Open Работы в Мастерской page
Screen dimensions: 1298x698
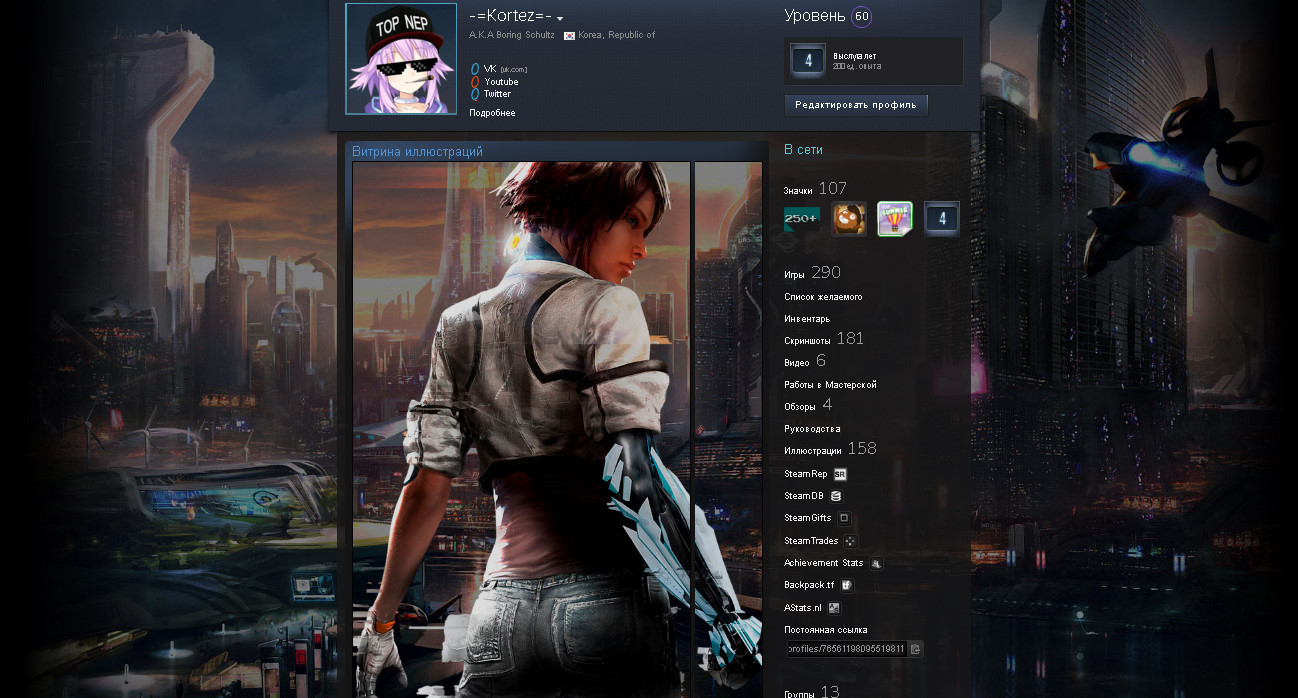coord(830,385)
